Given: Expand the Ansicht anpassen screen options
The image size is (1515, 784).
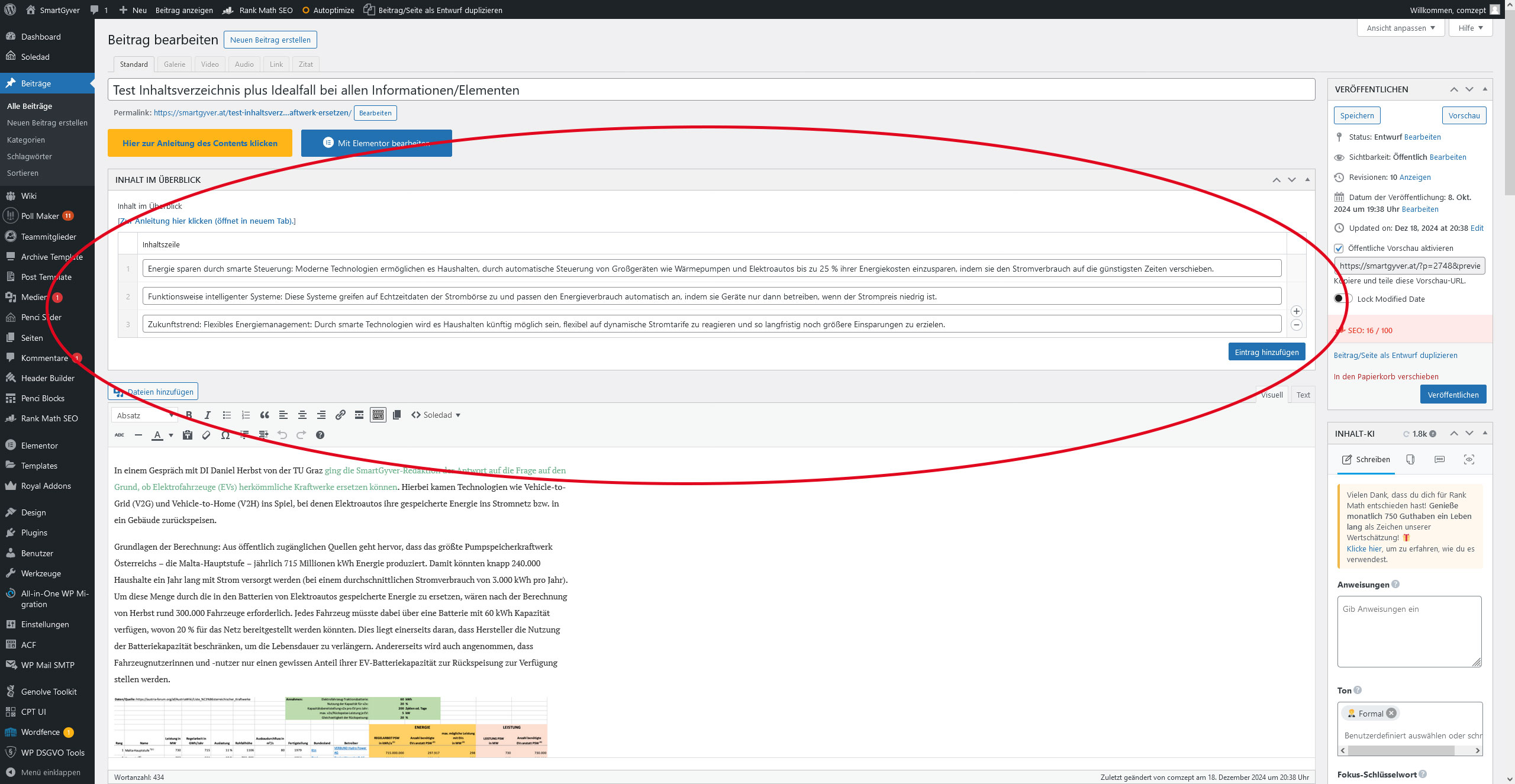Looking at the screenshot, I should [1400, 28].
